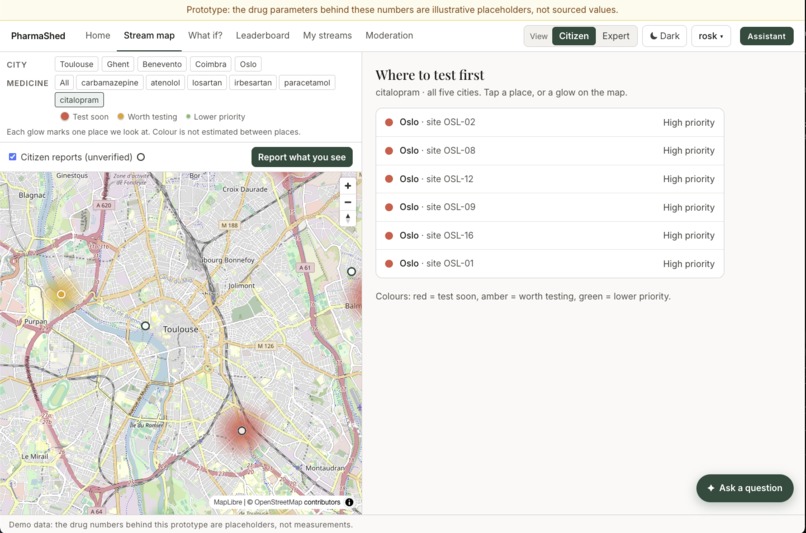Click the red Test soon glow marker on the map
This screenshot has height=533, width=806.
(x=242, y=431)
